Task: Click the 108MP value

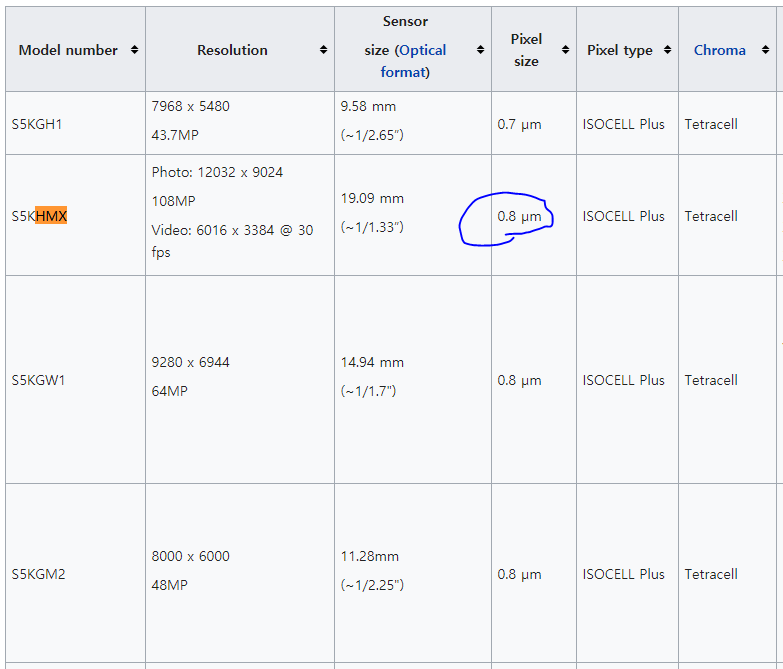Action: [x=173, y=201]
